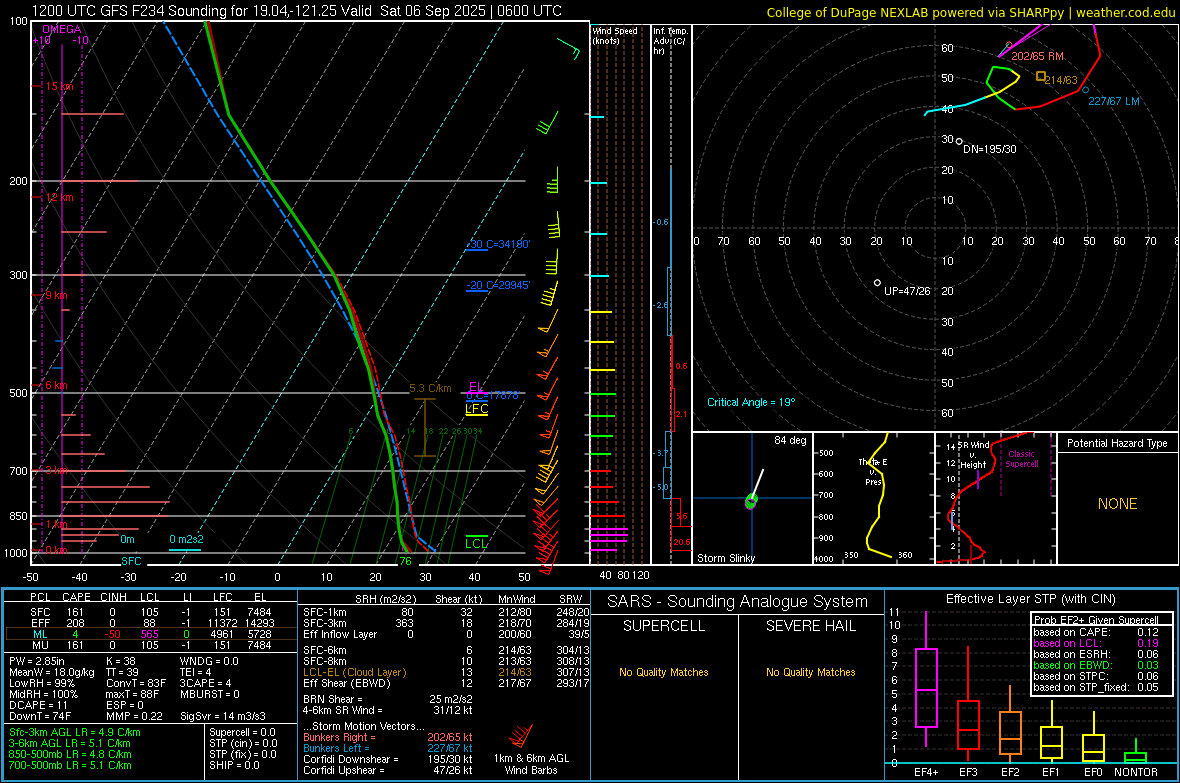Click the '84 deg' Storm Slinky value
This screenshot has height=783, width=1180.
pos(790,440)
